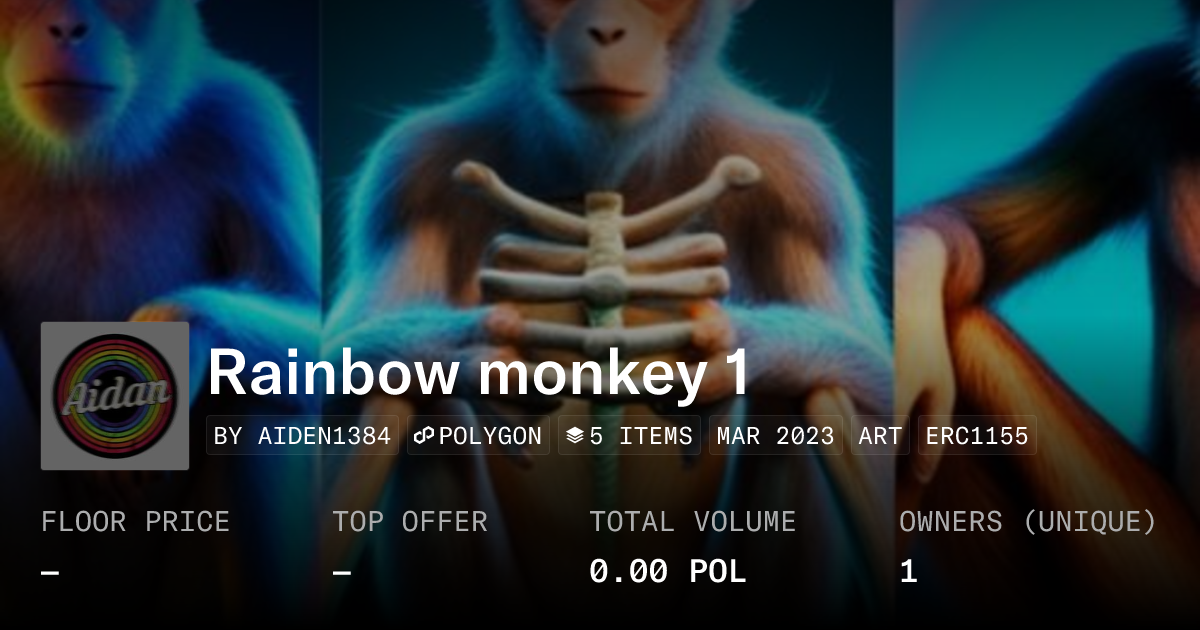Click the unique owners count of 1
This screenshot has height=630, width=1200.
coord(908,572)
